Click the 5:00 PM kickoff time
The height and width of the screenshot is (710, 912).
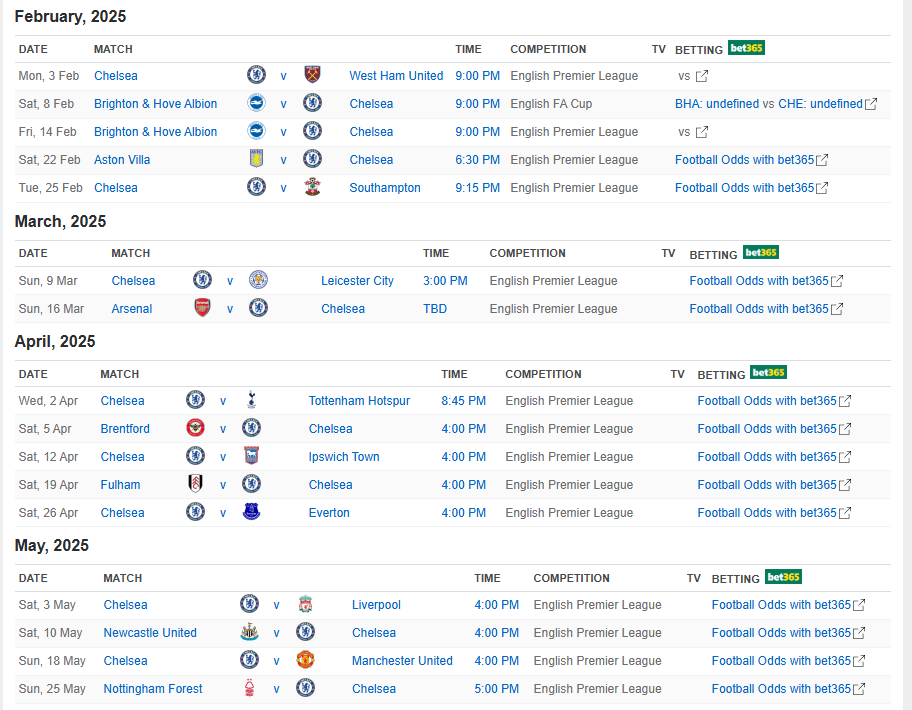[x=496, y=688]
